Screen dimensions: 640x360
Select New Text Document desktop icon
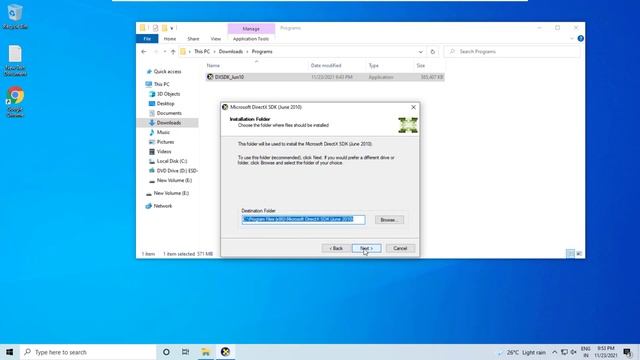15,60
